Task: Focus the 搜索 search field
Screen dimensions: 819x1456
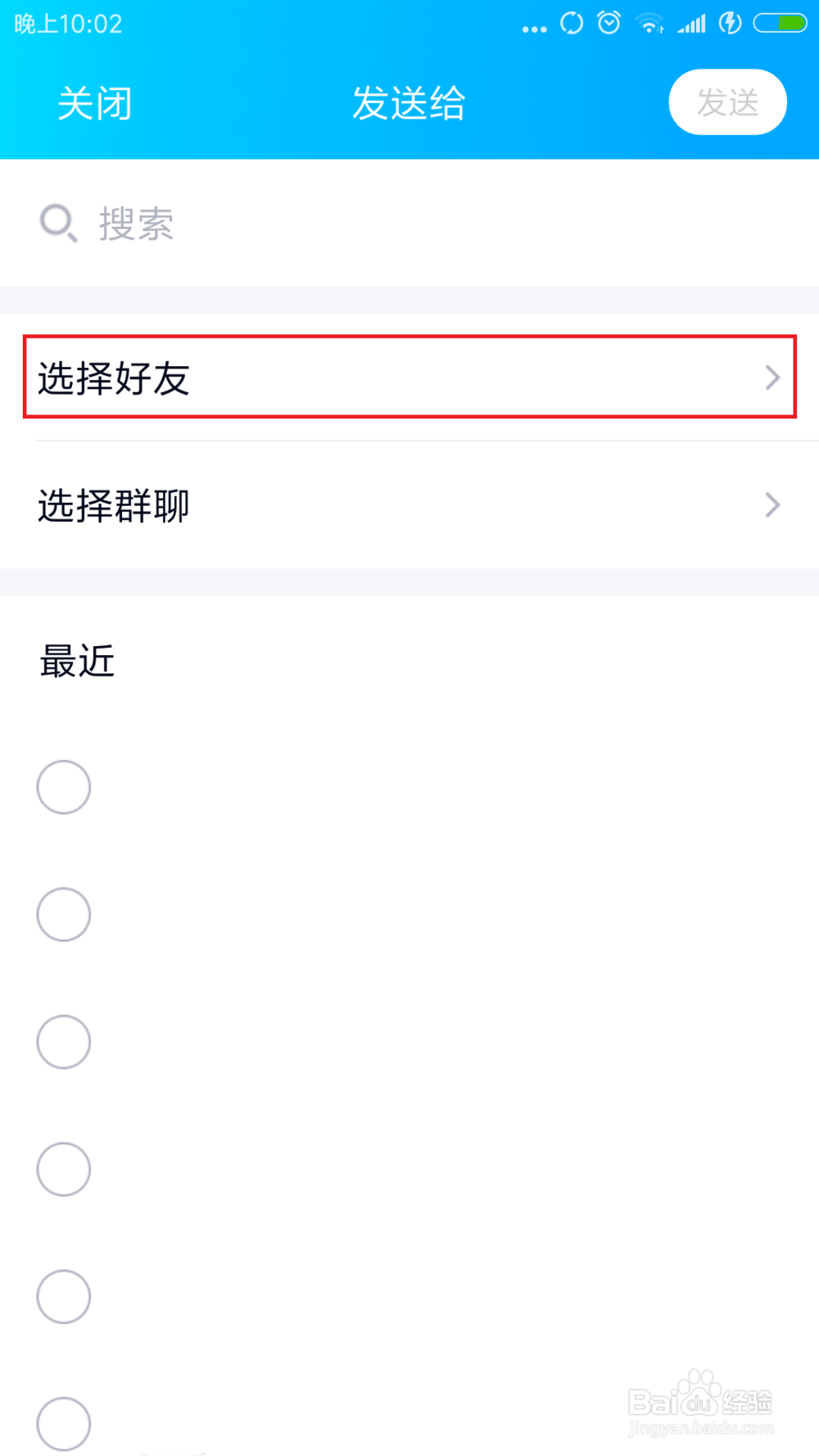Action: pos(409,224)
